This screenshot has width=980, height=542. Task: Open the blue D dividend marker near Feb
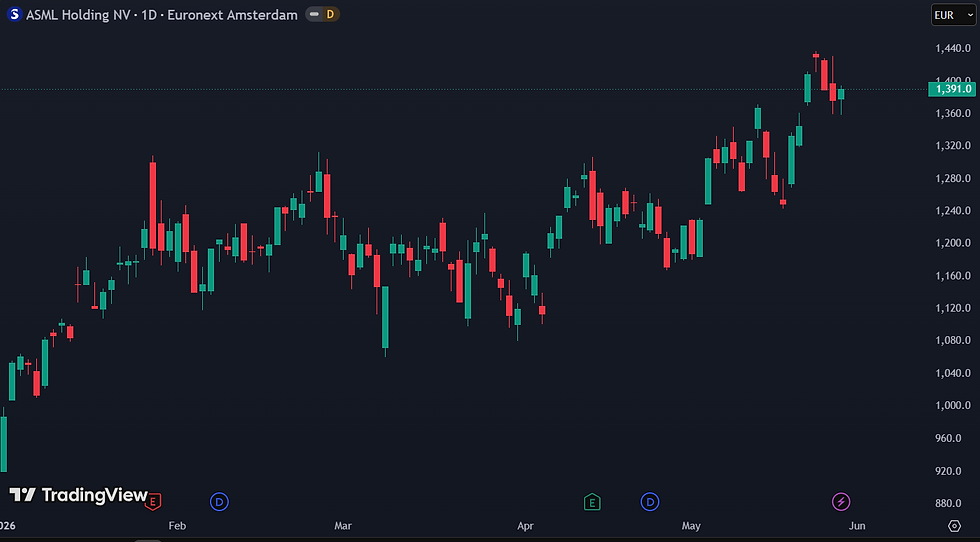pos(219,501)
